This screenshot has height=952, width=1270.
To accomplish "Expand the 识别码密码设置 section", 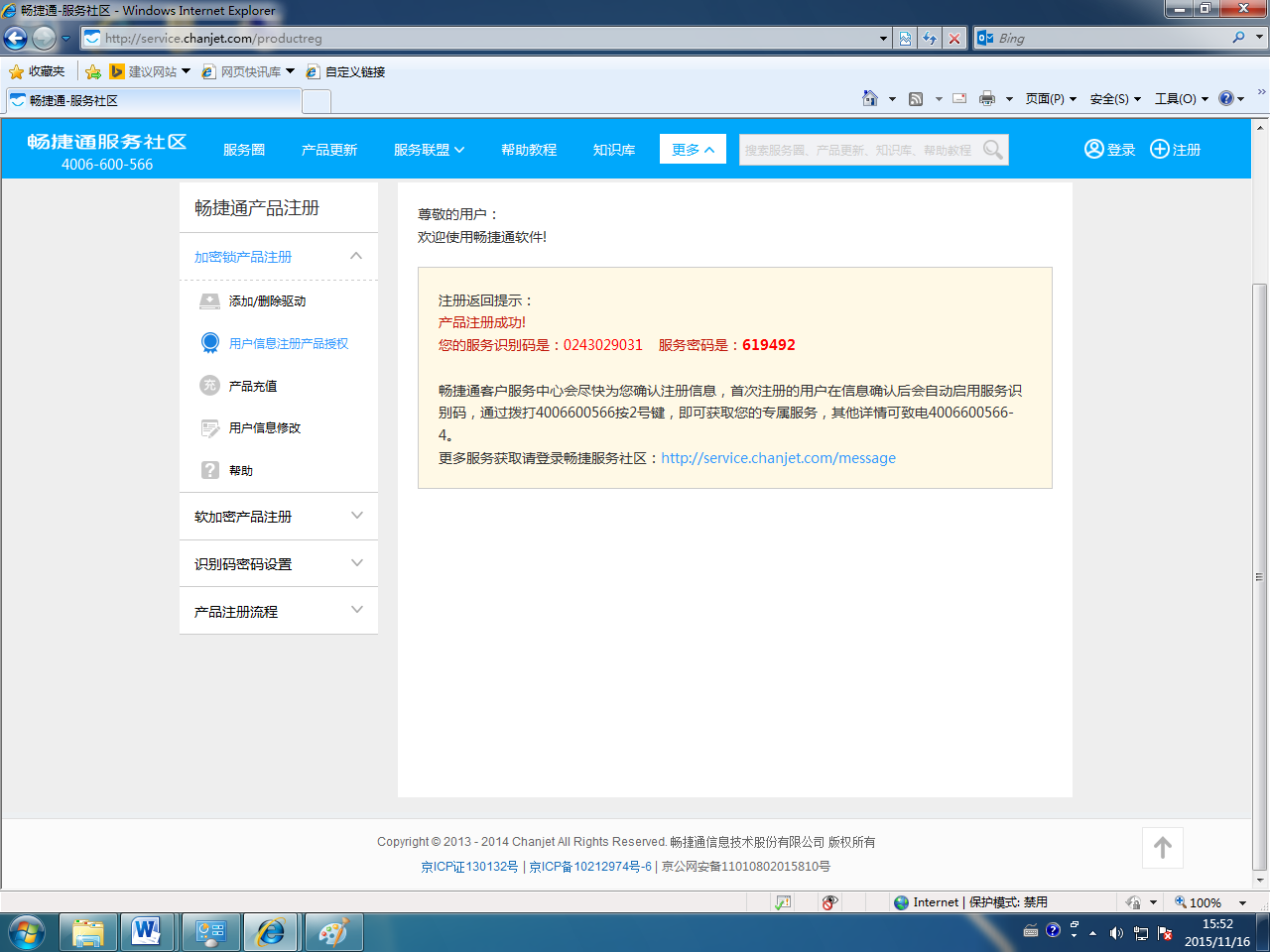I will [x=357, y=563].
